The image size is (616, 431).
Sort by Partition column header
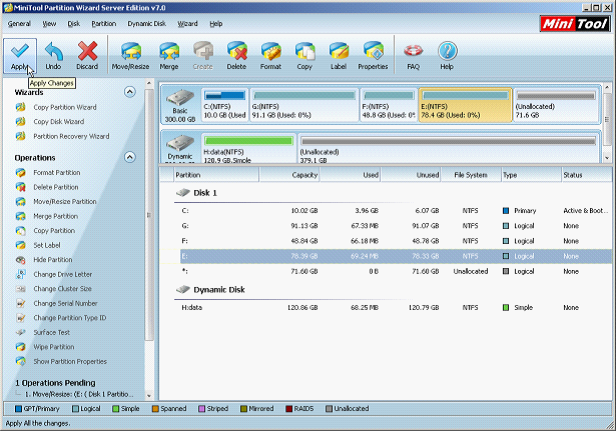point(216,175)
